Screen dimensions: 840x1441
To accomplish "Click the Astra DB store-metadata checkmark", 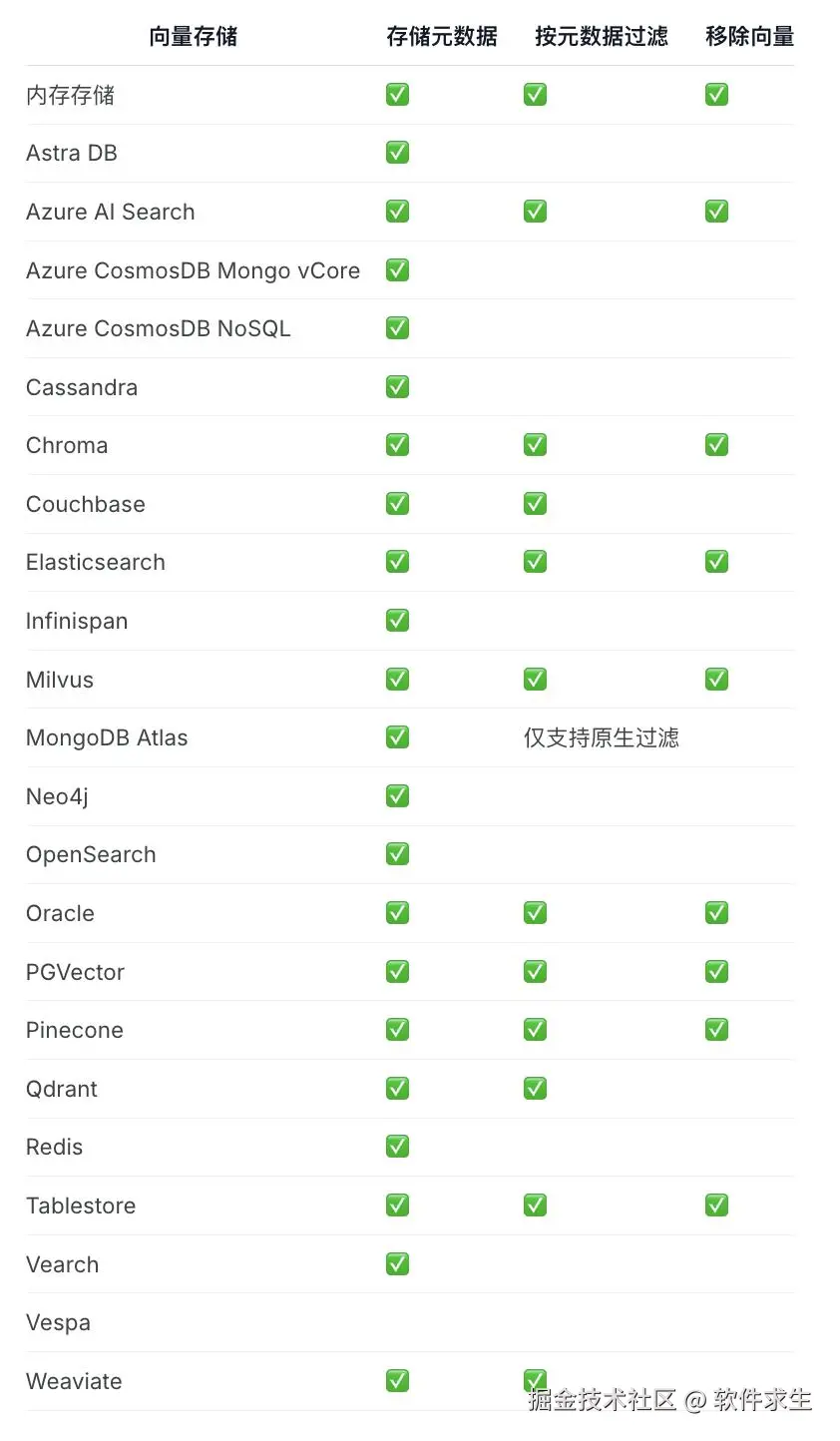I will pos(397,153).
